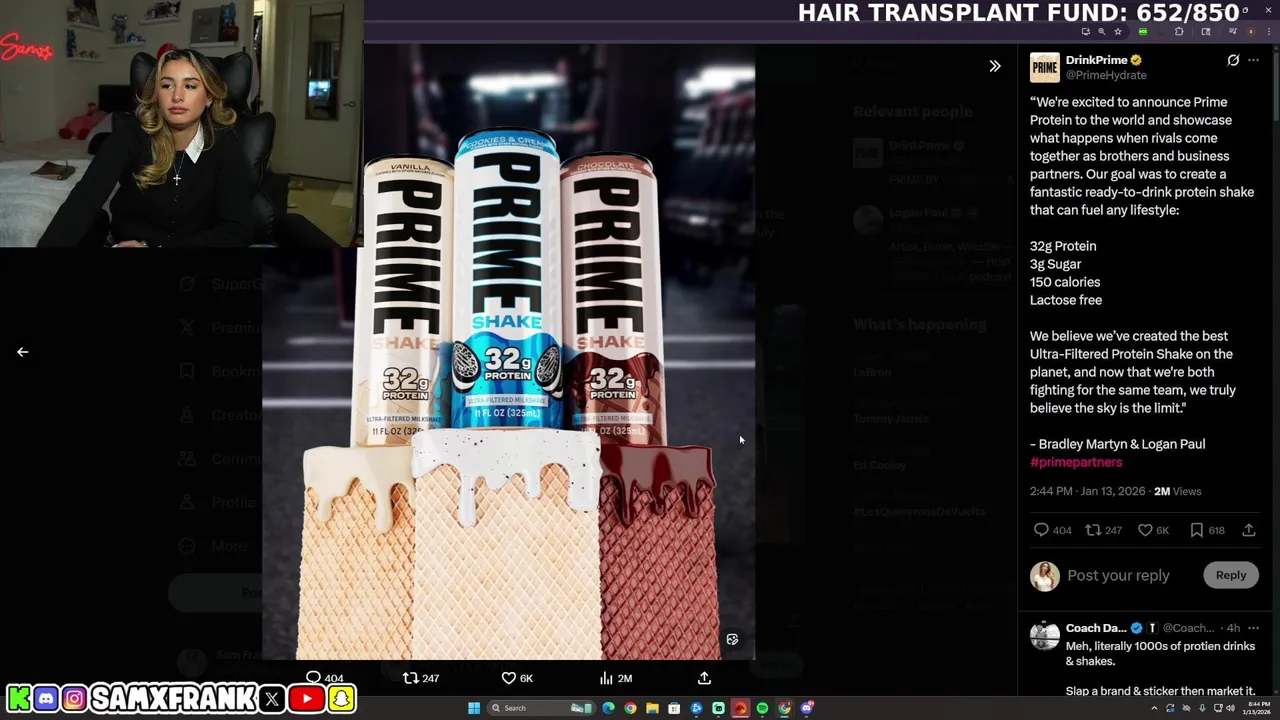
Task: Open browser profile avatar
Action: pos(1251,32)
